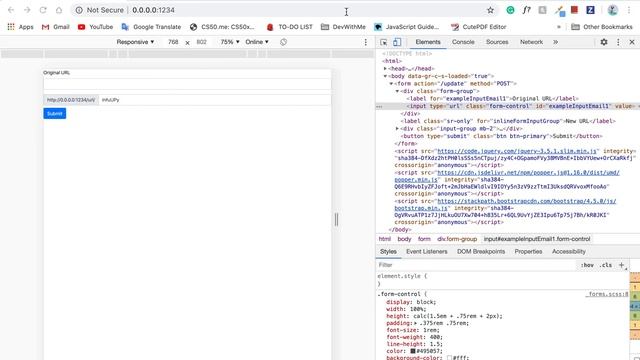Toggle :hov element state panel
The height and width of the screenshot is (360, 640).
click(587, 265)
